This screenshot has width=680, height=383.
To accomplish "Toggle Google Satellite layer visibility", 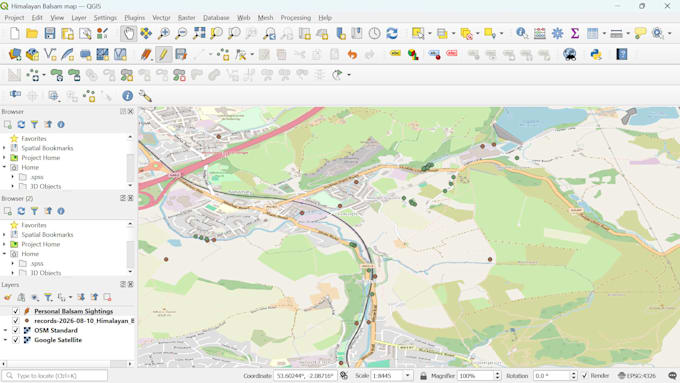I will (x=16, y=340).
